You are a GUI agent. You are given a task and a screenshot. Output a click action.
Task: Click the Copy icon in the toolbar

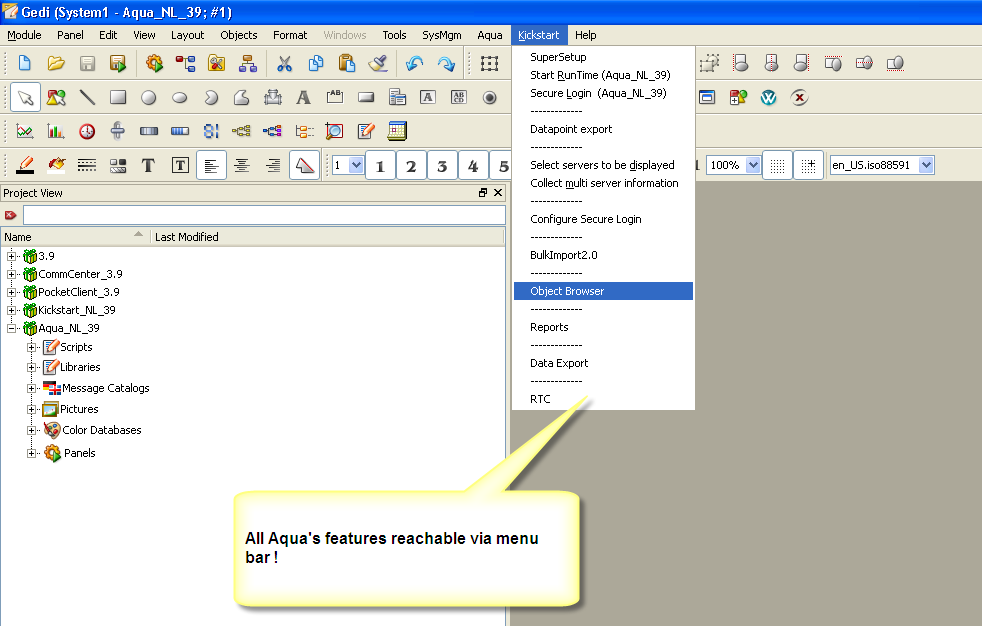(x=316, y=63)
